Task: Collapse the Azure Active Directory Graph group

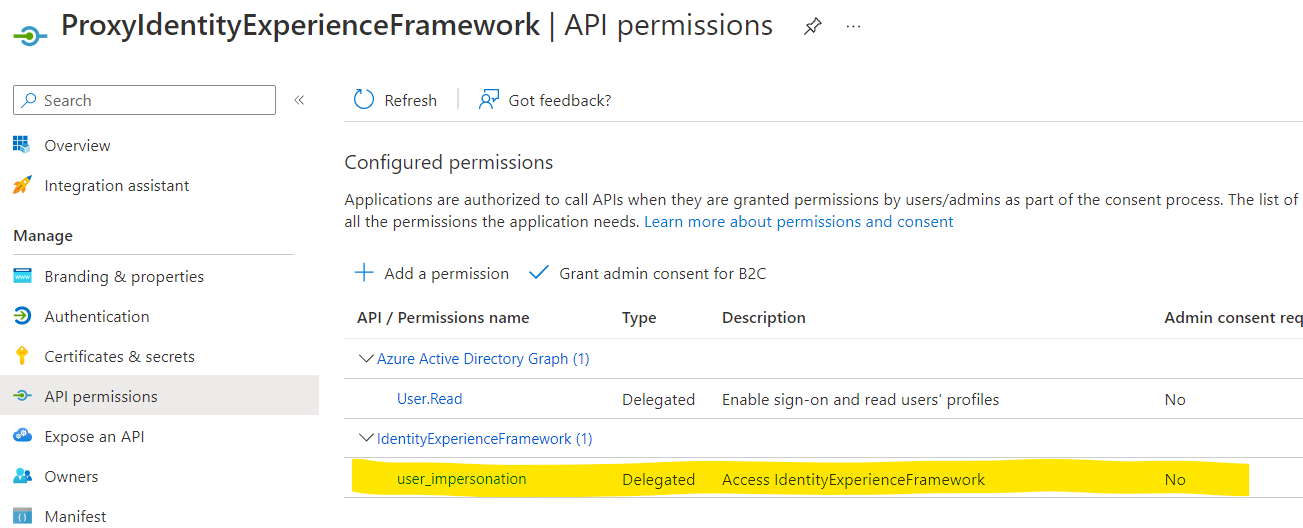Action: point(366,359)
